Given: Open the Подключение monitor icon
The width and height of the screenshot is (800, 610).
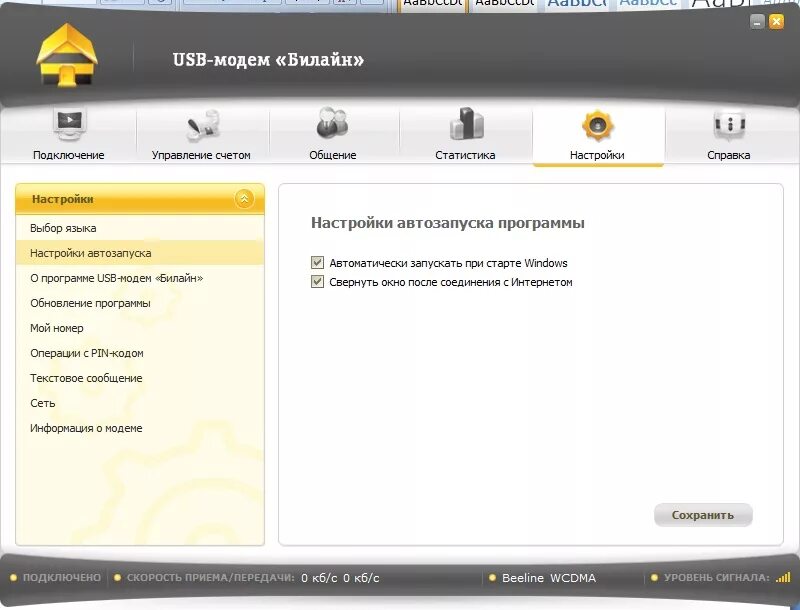Looking at the screenshot, I should coord(69,124).
